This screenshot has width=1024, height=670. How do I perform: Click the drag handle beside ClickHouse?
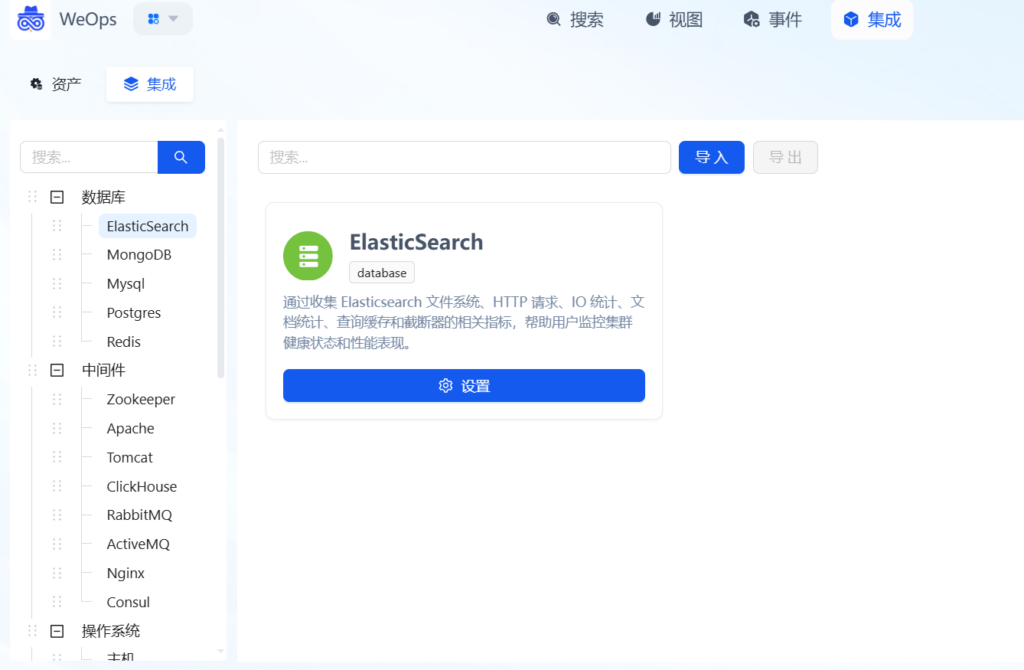coord(57,487)
